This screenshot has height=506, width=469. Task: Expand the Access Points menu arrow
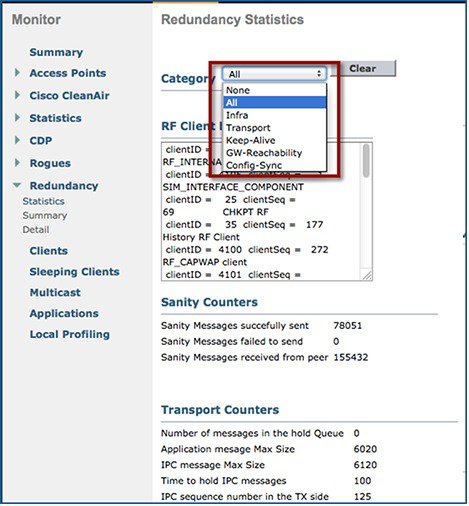17,73
